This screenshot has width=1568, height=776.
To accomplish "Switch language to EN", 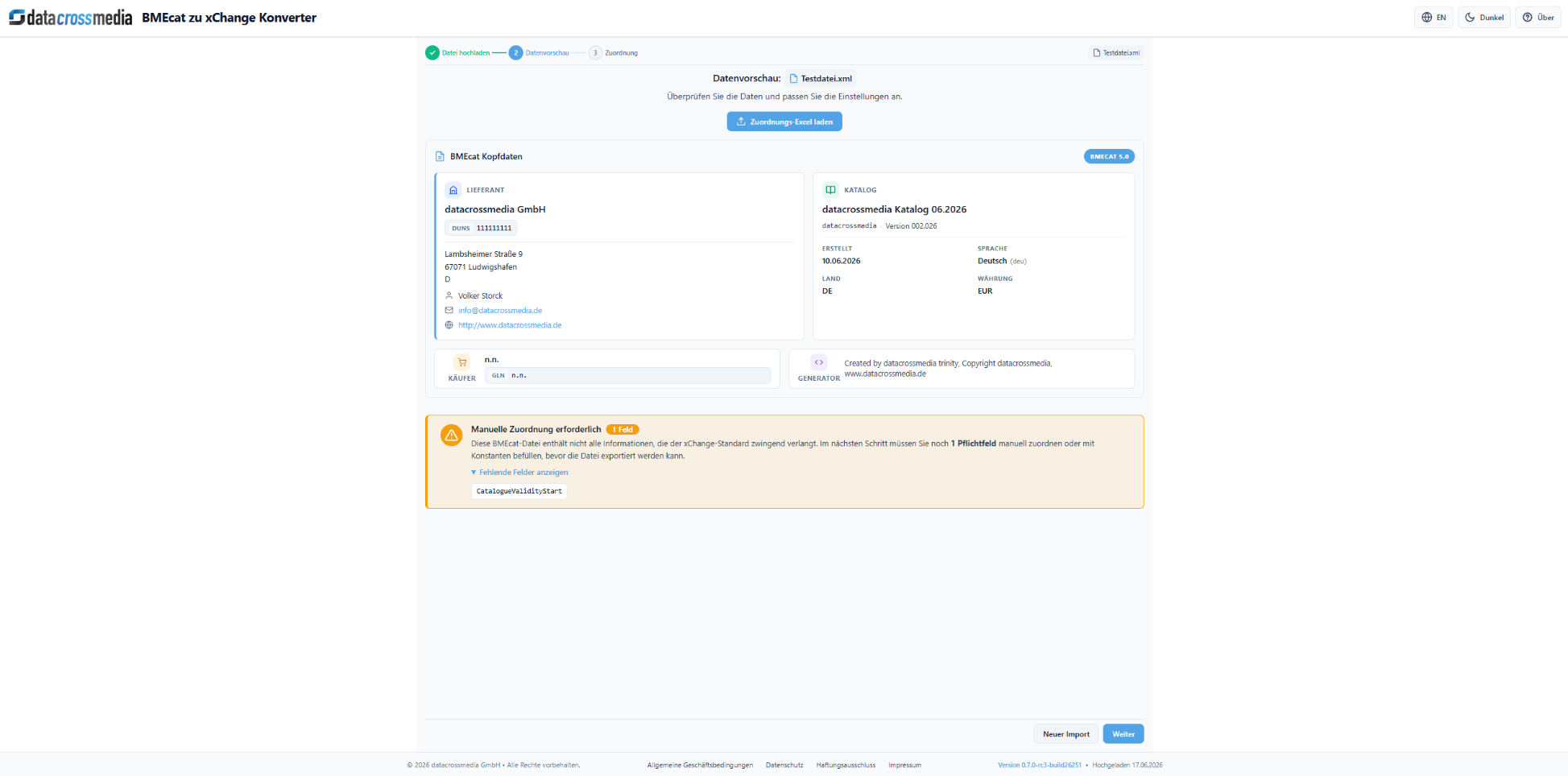I will (x=1434, y=18).
